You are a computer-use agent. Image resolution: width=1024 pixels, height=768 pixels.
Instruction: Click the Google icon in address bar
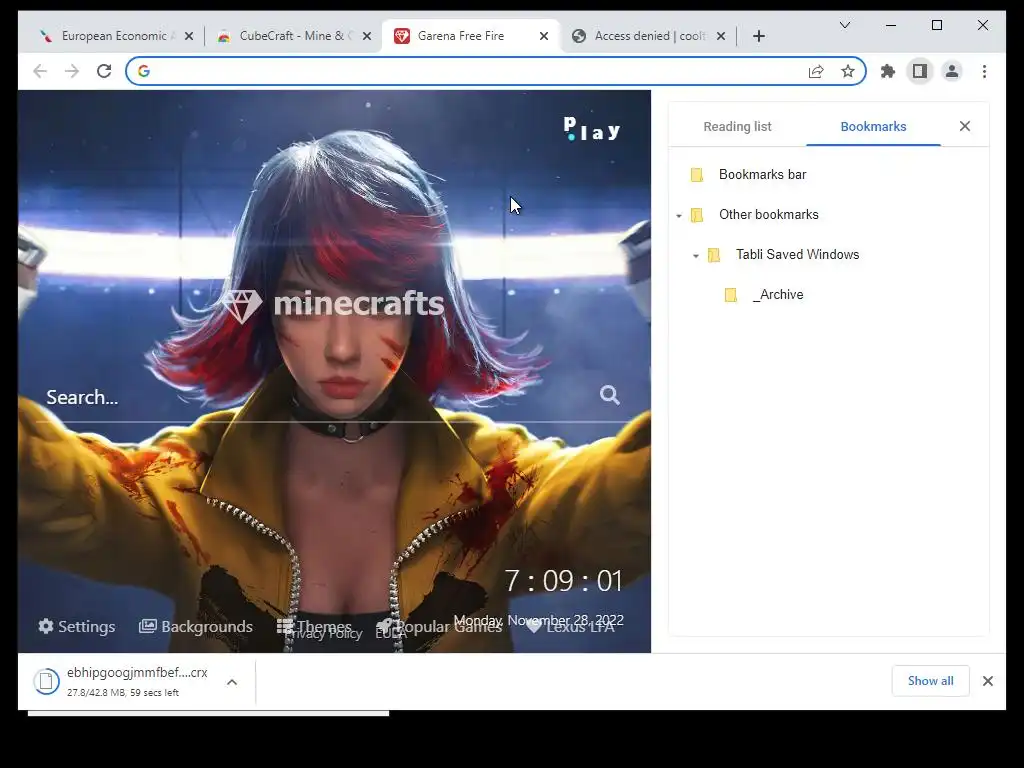[144, 71]
